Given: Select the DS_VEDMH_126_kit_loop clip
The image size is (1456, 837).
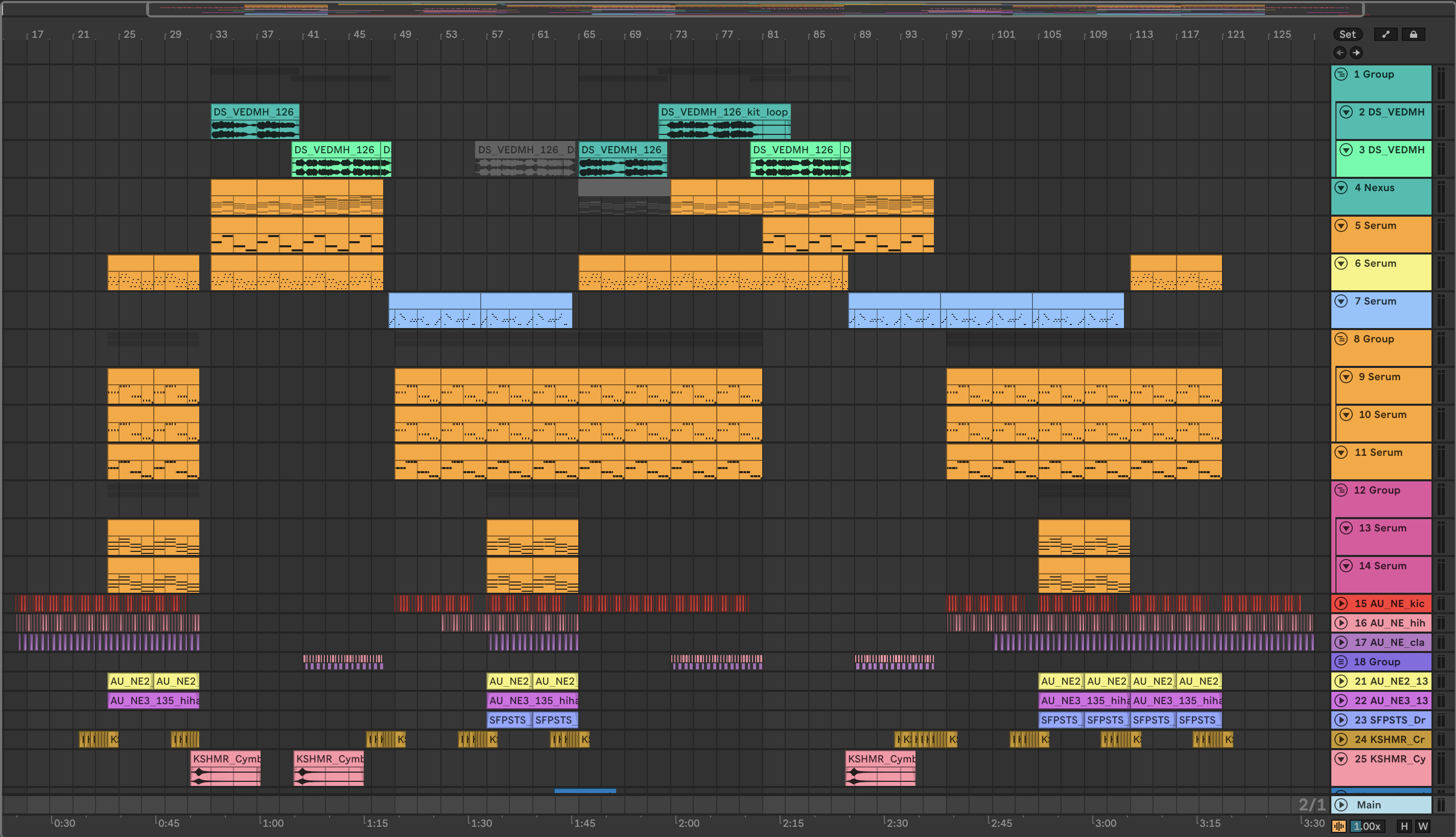Looking at the screenshot, I should [724, 111].
